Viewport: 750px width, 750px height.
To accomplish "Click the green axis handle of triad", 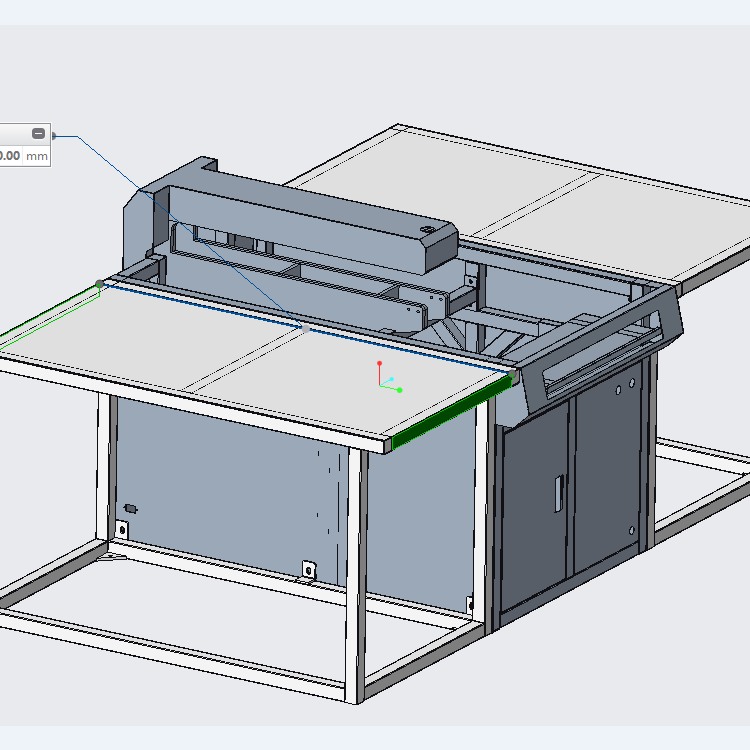I will (x=400, y=390).
